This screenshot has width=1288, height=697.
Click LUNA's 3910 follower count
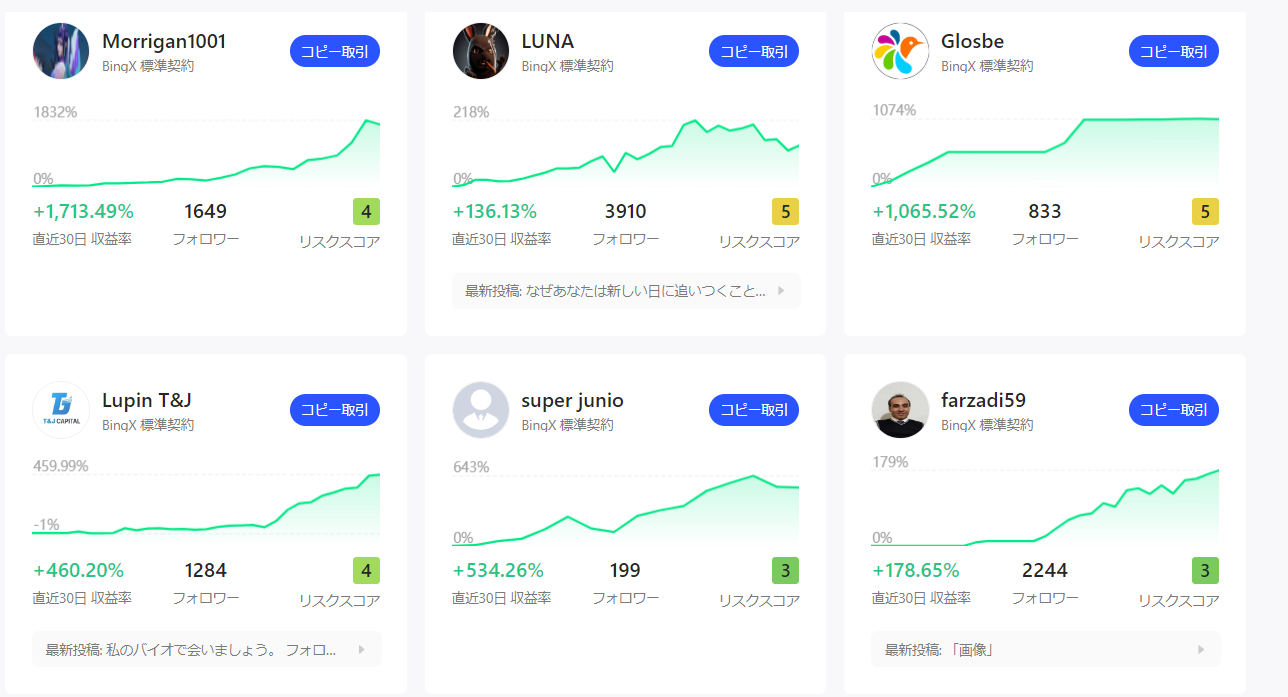[x=625, y=212]
